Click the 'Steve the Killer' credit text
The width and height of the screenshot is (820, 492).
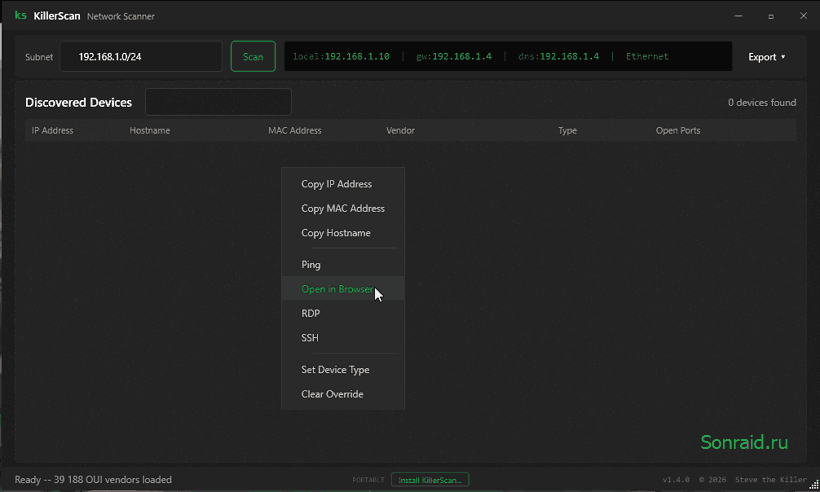tap(770, 479)
